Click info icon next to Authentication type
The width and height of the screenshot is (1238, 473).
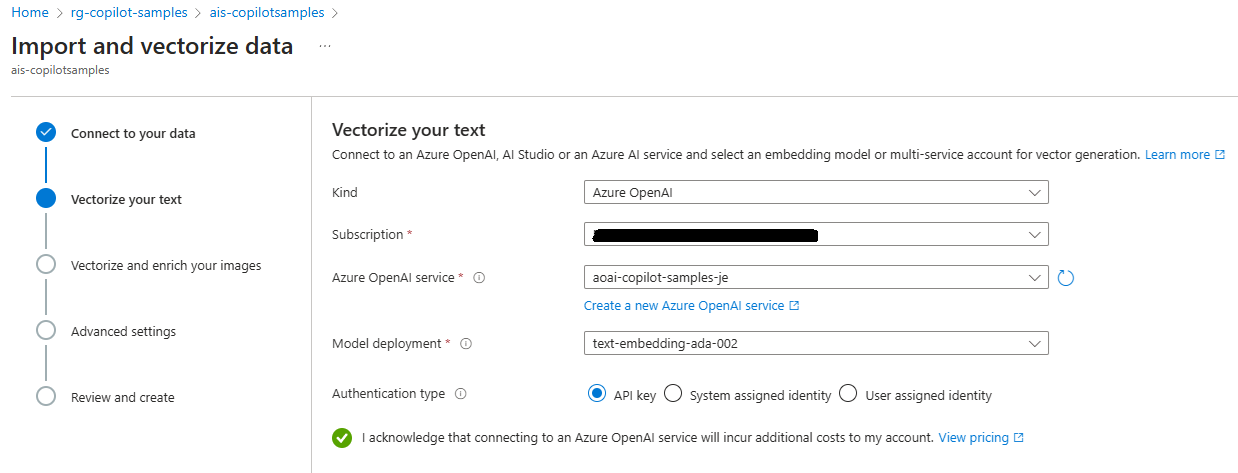click(460, 394)
